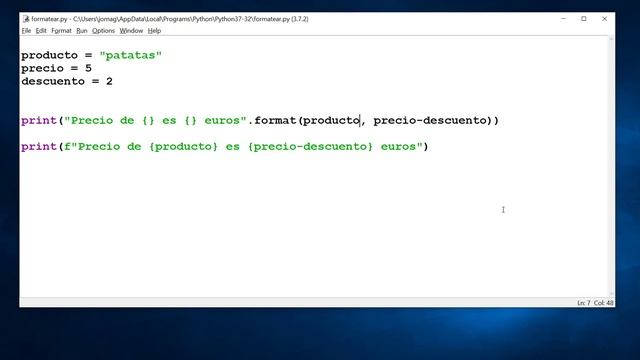Open the Window menu
This screenshot has height=360, width=640.
pyautogui.click(x=131, y=31)
